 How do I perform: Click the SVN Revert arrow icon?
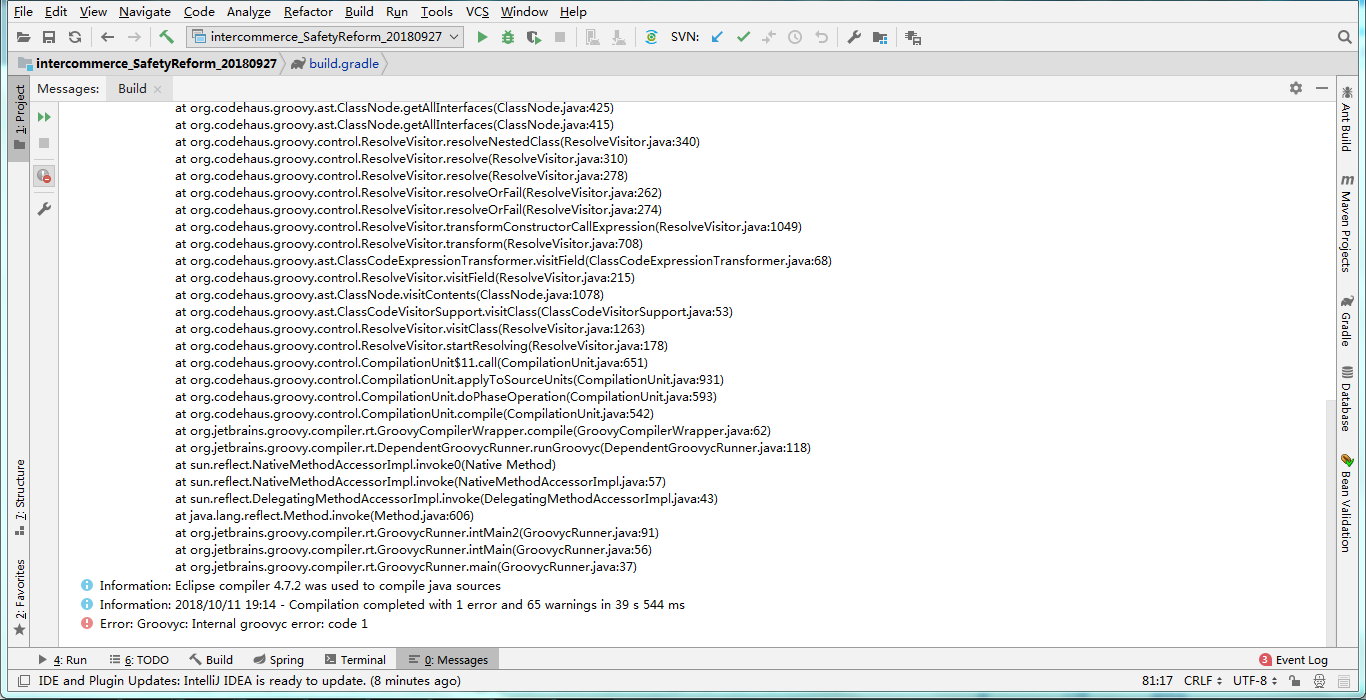(x=821, y=37)
